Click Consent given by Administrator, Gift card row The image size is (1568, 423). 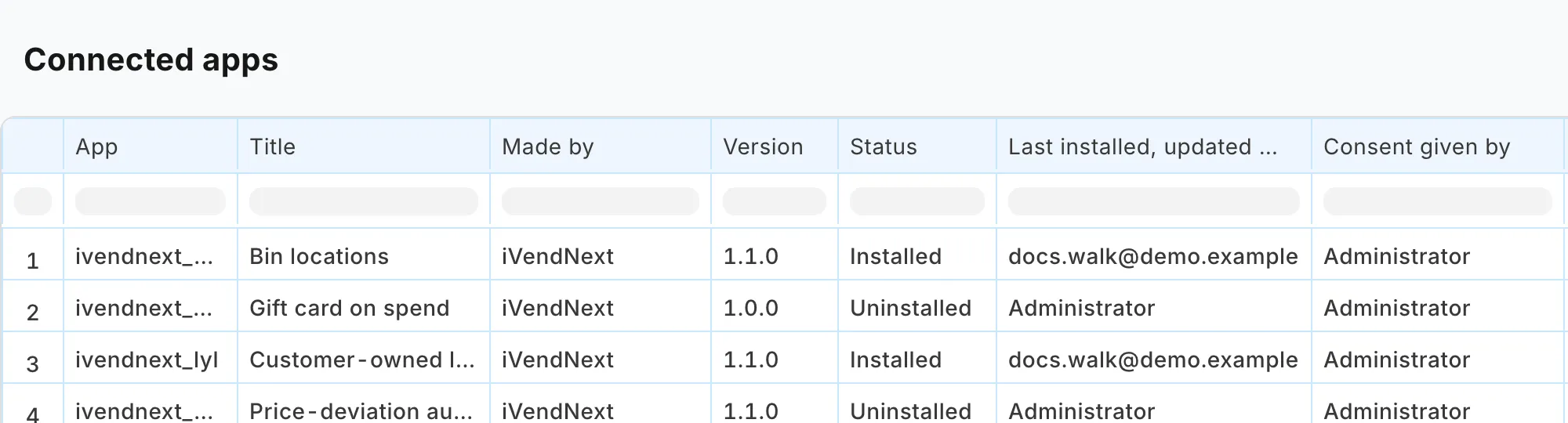pyautogui.click(x=1438, y=308)
